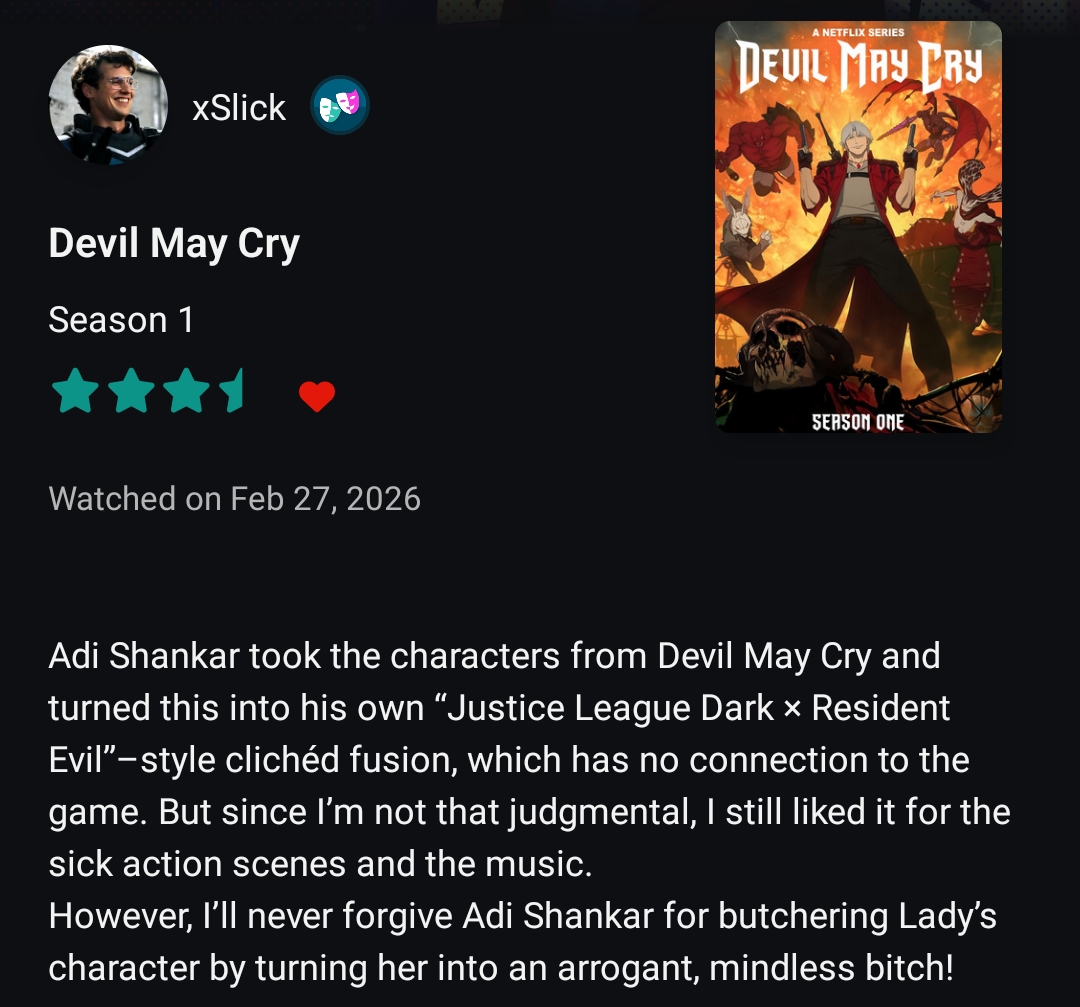1080x1007 pixels.
Task: Click the second teal rating star
Action: click(131, 391)
